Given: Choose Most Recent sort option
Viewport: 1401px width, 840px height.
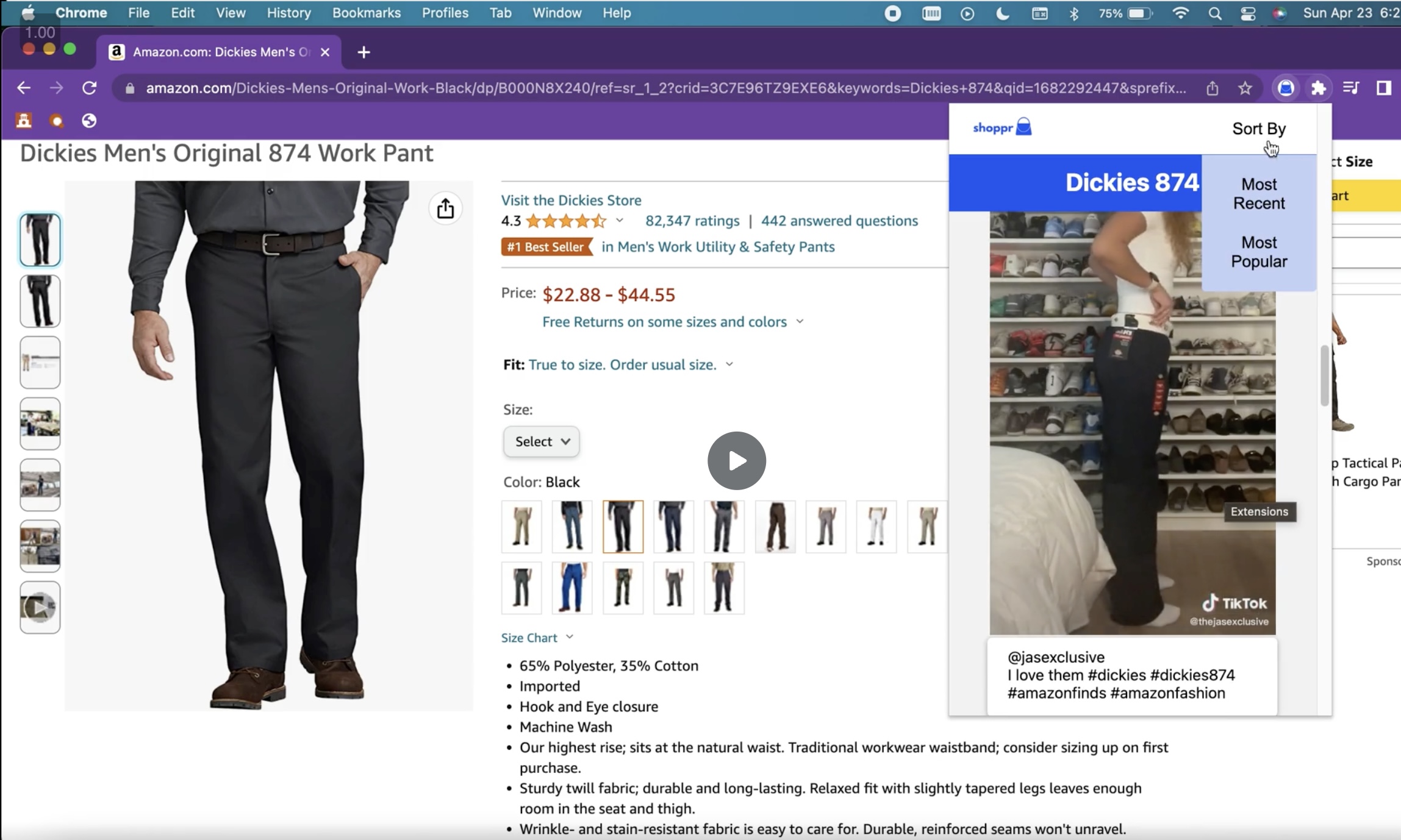Looking at the screenshot, I should click(1259, 193).
